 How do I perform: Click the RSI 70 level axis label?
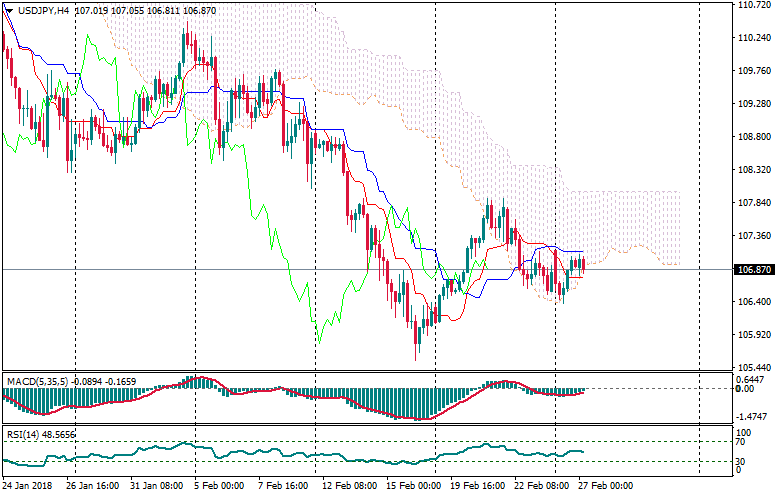[741, 441]
